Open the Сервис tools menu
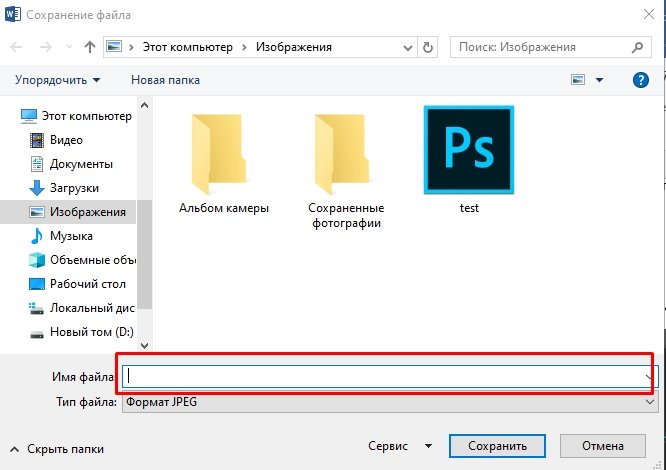Screen dimensions: 666x470 (399, 445)
